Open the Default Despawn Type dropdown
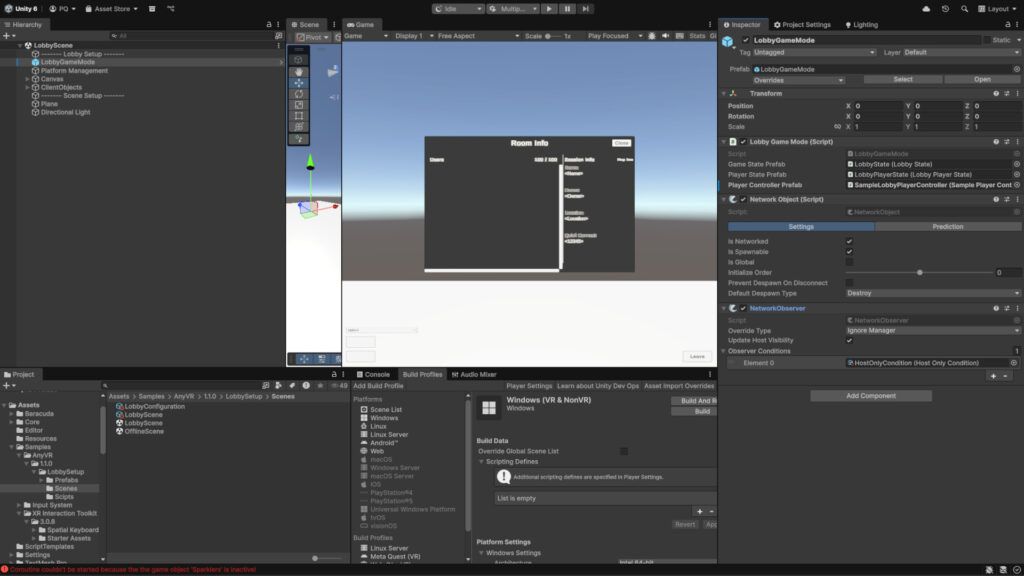 (x=932, y=293)
